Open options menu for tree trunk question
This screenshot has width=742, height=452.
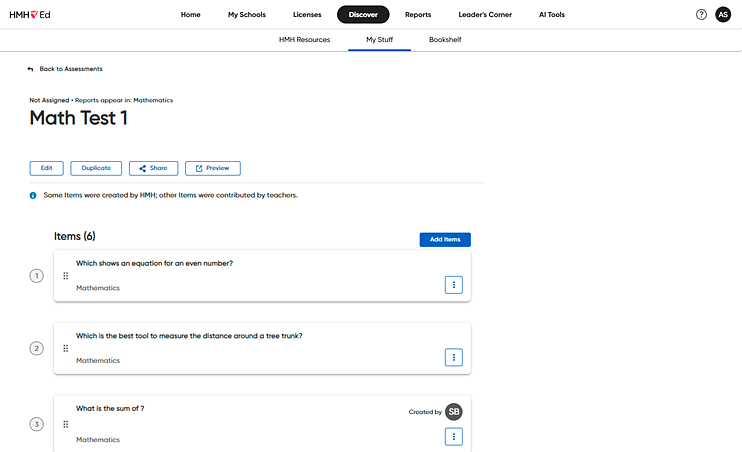click(454, 357)
